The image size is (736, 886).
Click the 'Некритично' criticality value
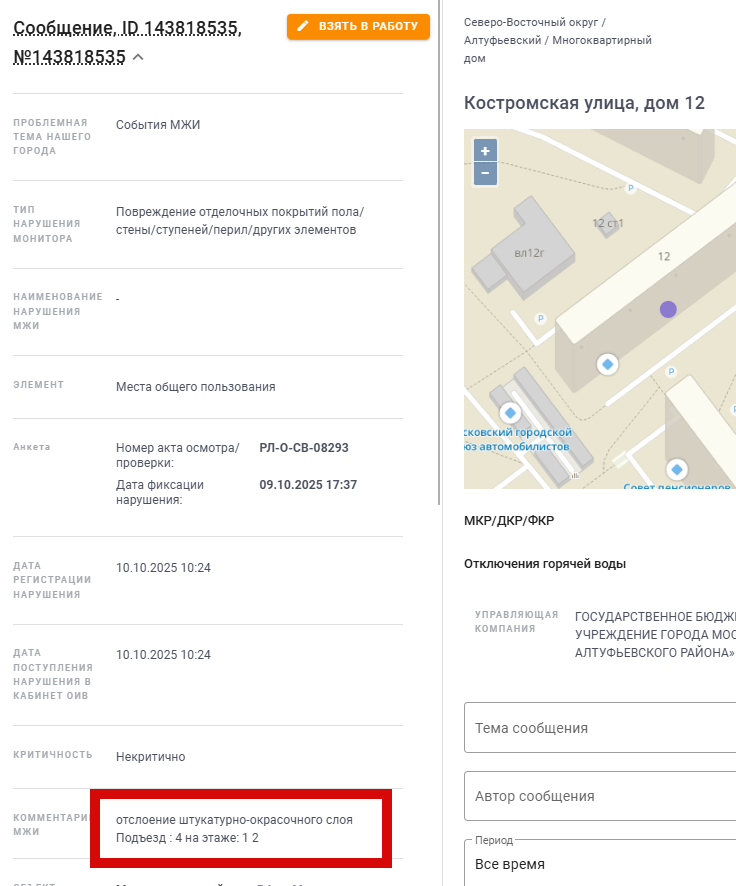pyautogui.click(x=150, y=757)
